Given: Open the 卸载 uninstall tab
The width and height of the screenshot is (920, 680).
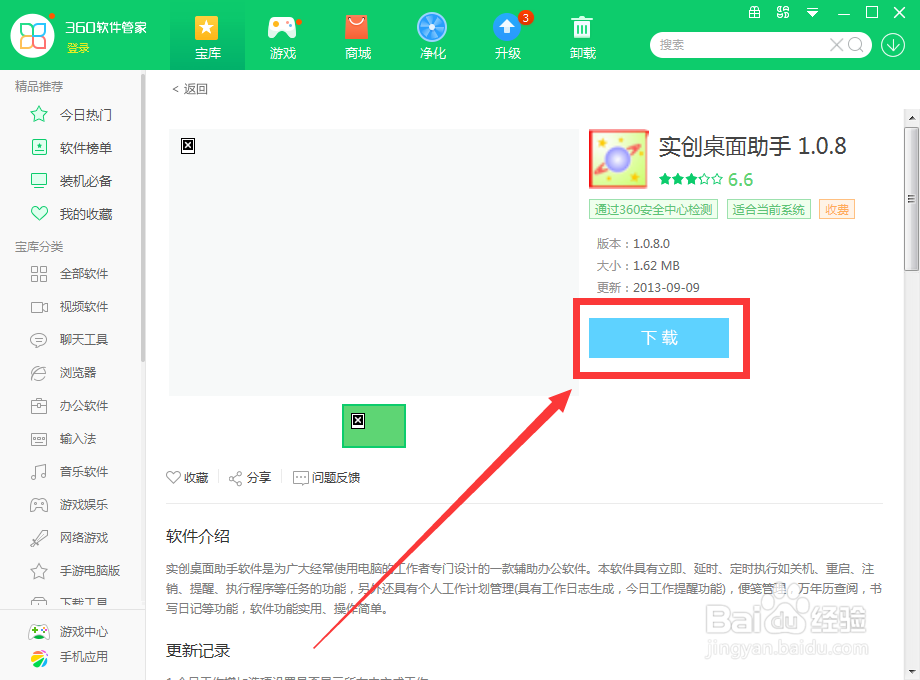Looking at the screenshot, I should (x=582, y=36).
